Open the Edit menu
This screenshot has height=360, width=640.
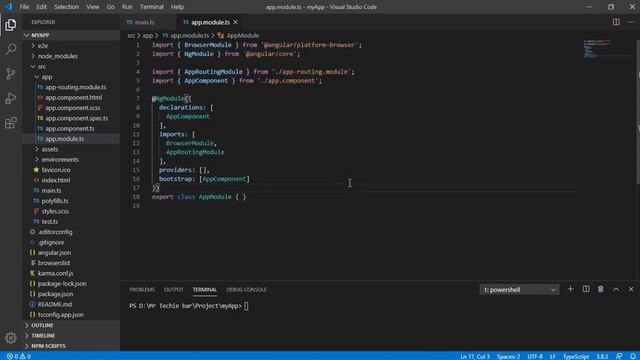pos(41,7)
